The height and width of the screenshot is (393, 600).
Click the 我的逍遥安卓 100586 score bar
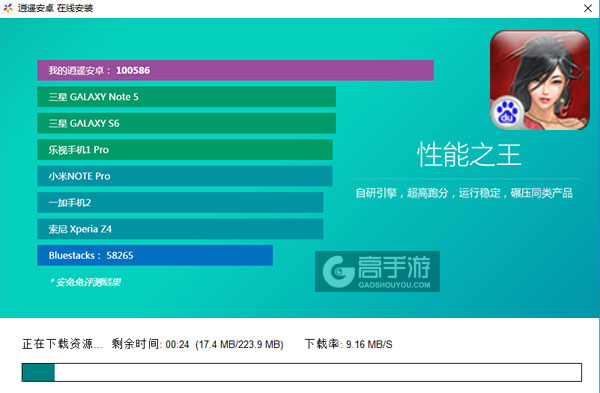(235, 70)
